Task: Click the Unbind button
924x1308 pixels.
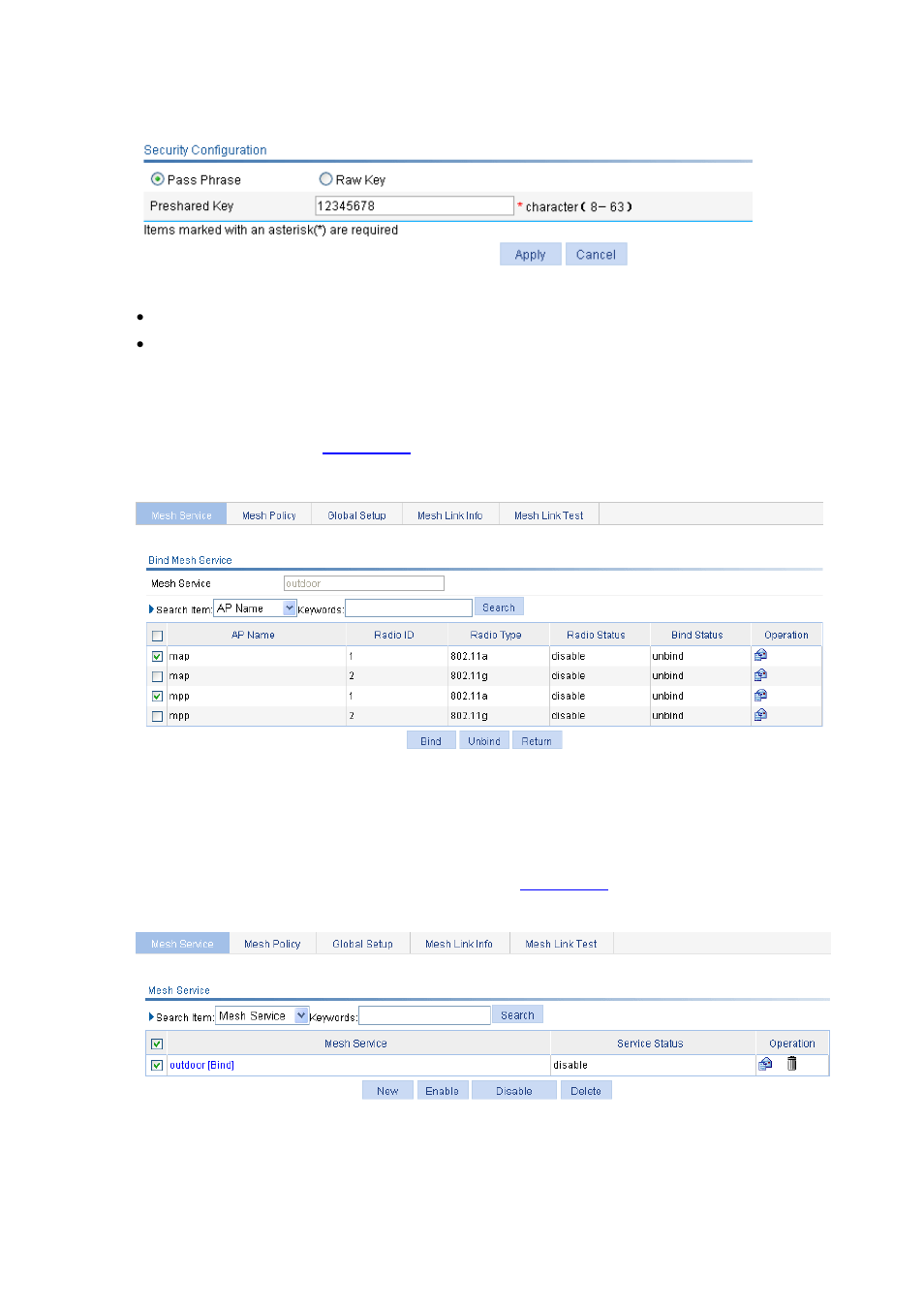Action: click(484, 741)
